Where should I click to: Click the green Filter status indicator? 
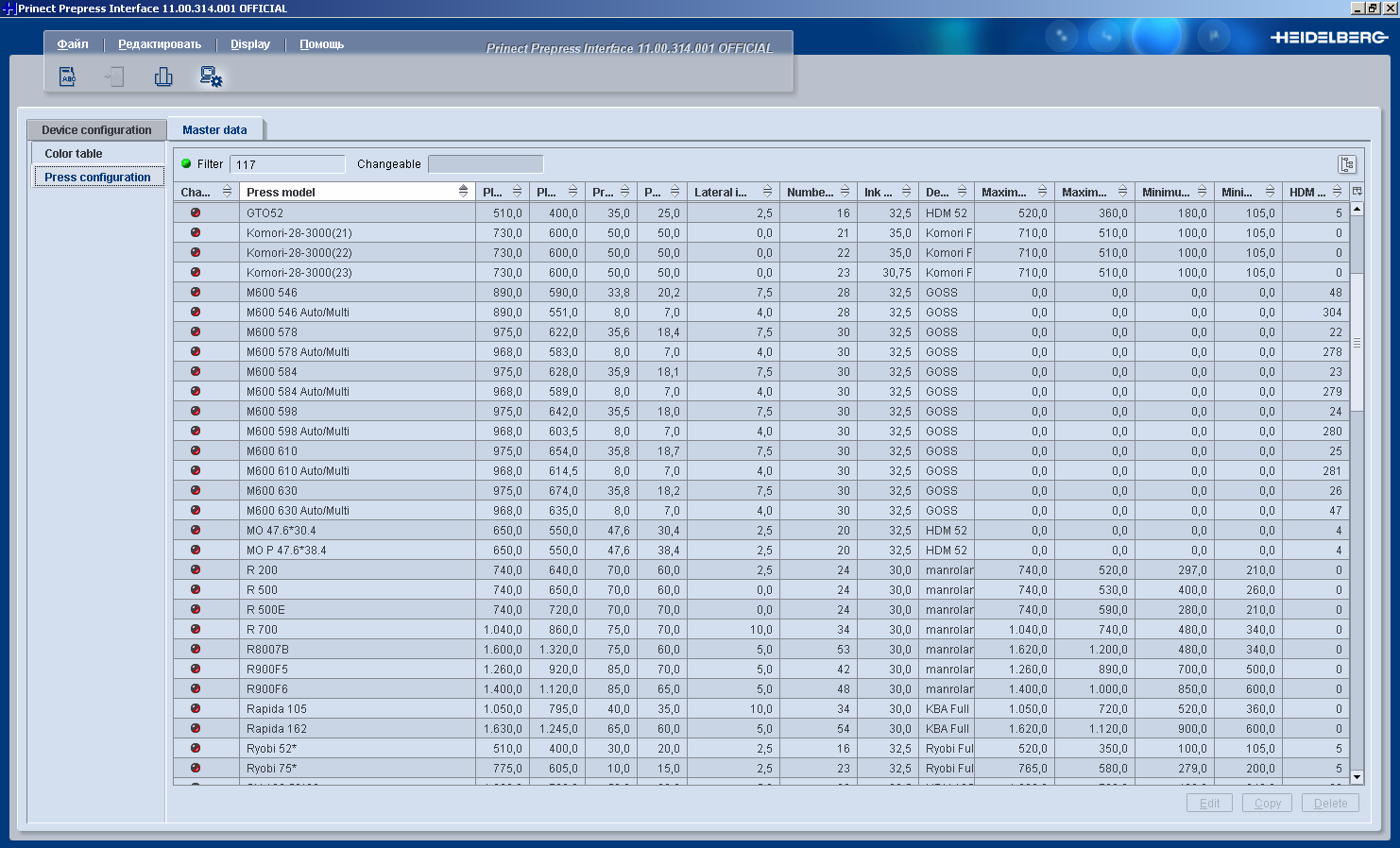click(186, 163)
